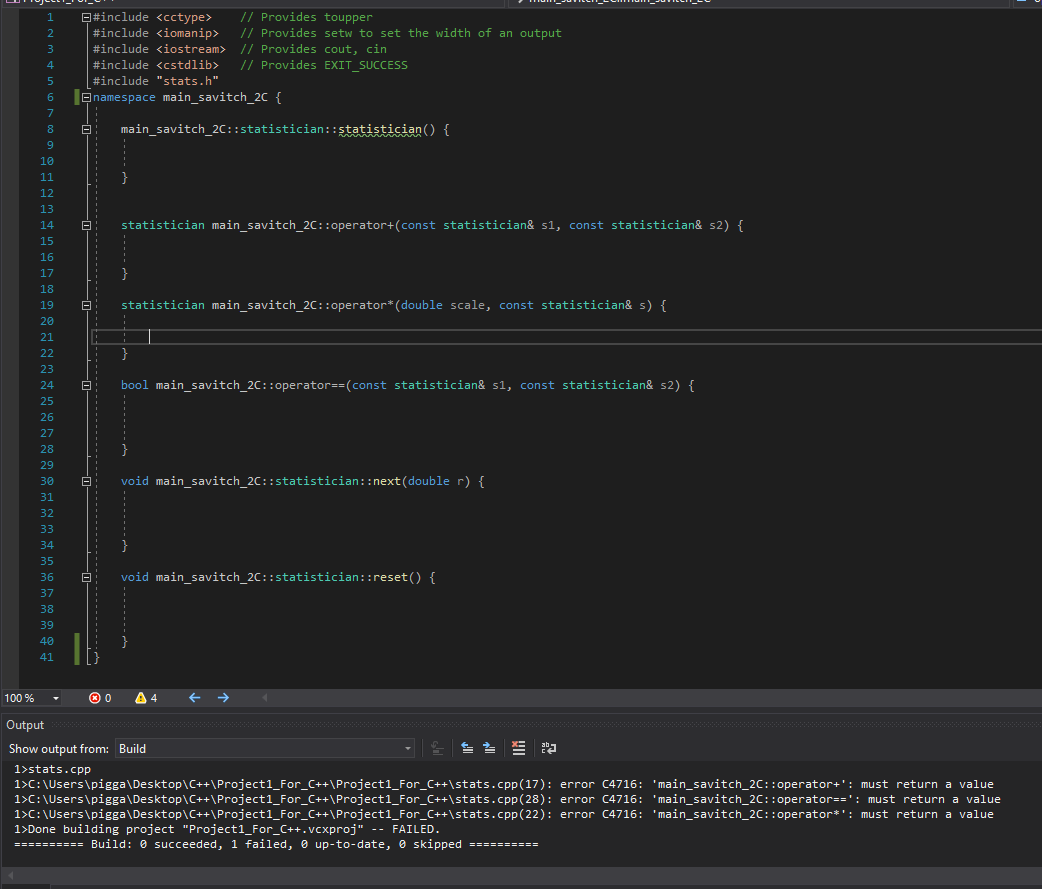Click the red error count indicator
This screenshot has width=1042, height=889.
[x=100, y=698]
